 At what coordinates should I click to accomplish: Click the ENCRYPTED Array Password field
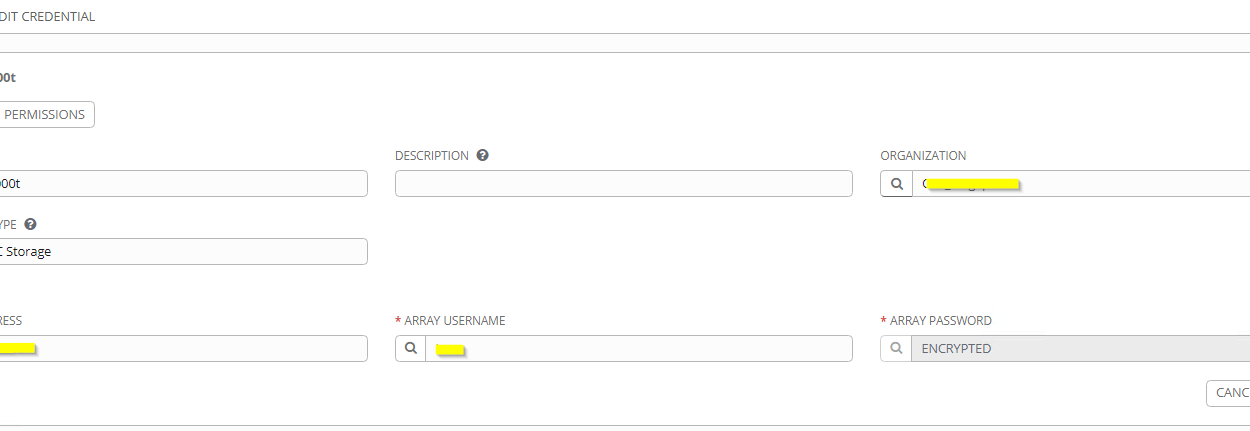(1080, 349)
